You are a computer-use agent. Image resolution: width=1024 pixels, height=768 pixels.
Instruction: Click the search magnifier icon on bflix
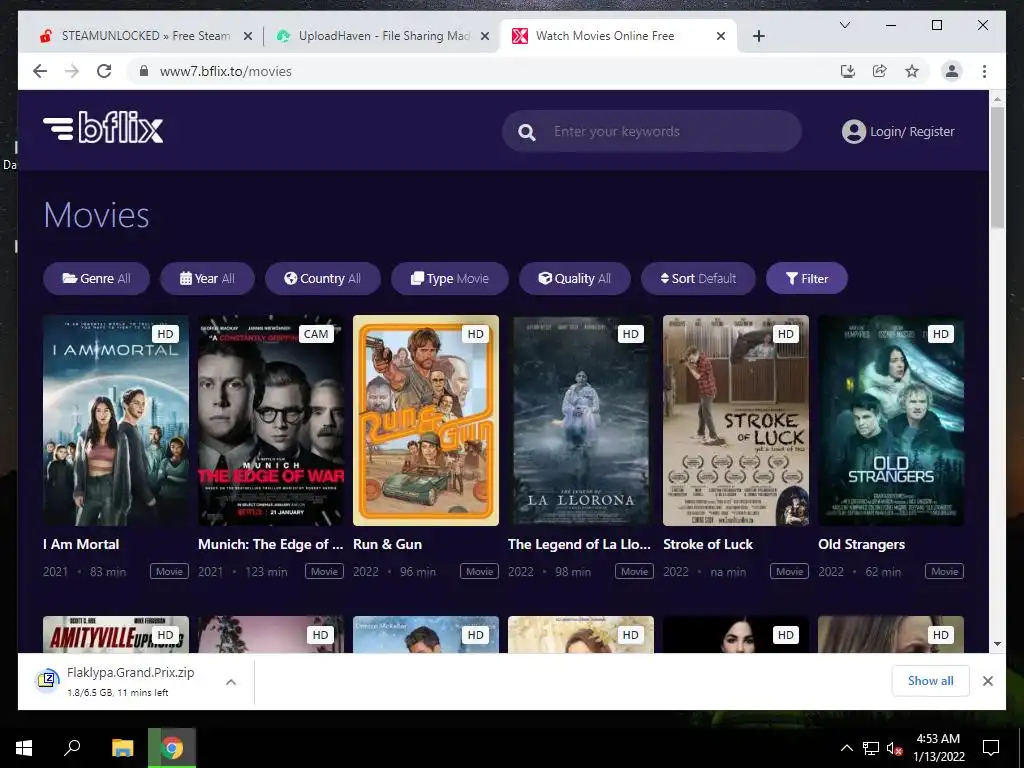point(526,132)
